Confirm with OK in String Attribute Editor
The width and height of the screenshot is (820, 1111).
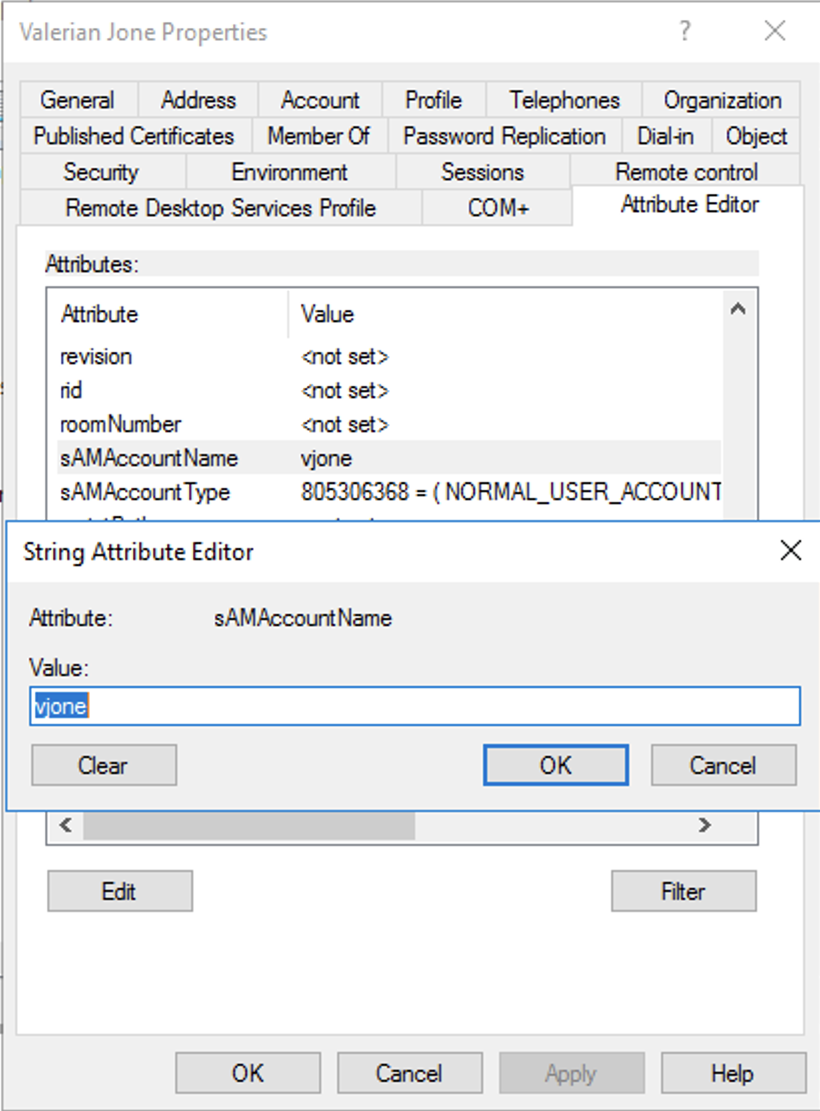coord(556,765)
